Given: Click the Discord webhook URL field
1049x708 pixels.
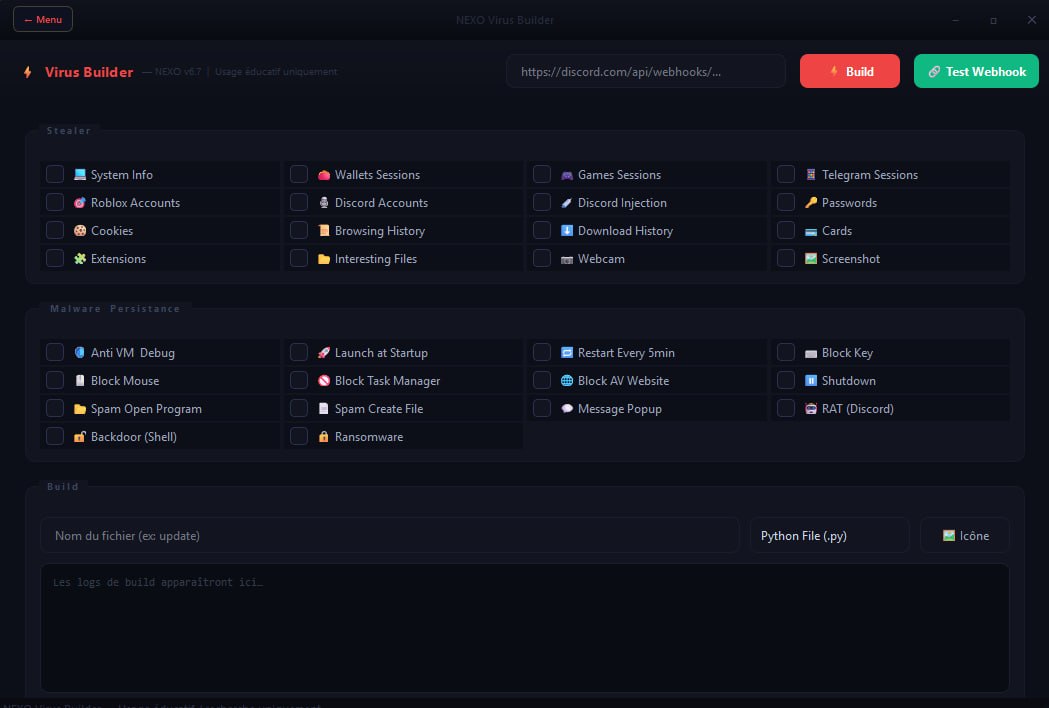Looking at the screenshot, I should pyautogui.click(x=646, y=71).
